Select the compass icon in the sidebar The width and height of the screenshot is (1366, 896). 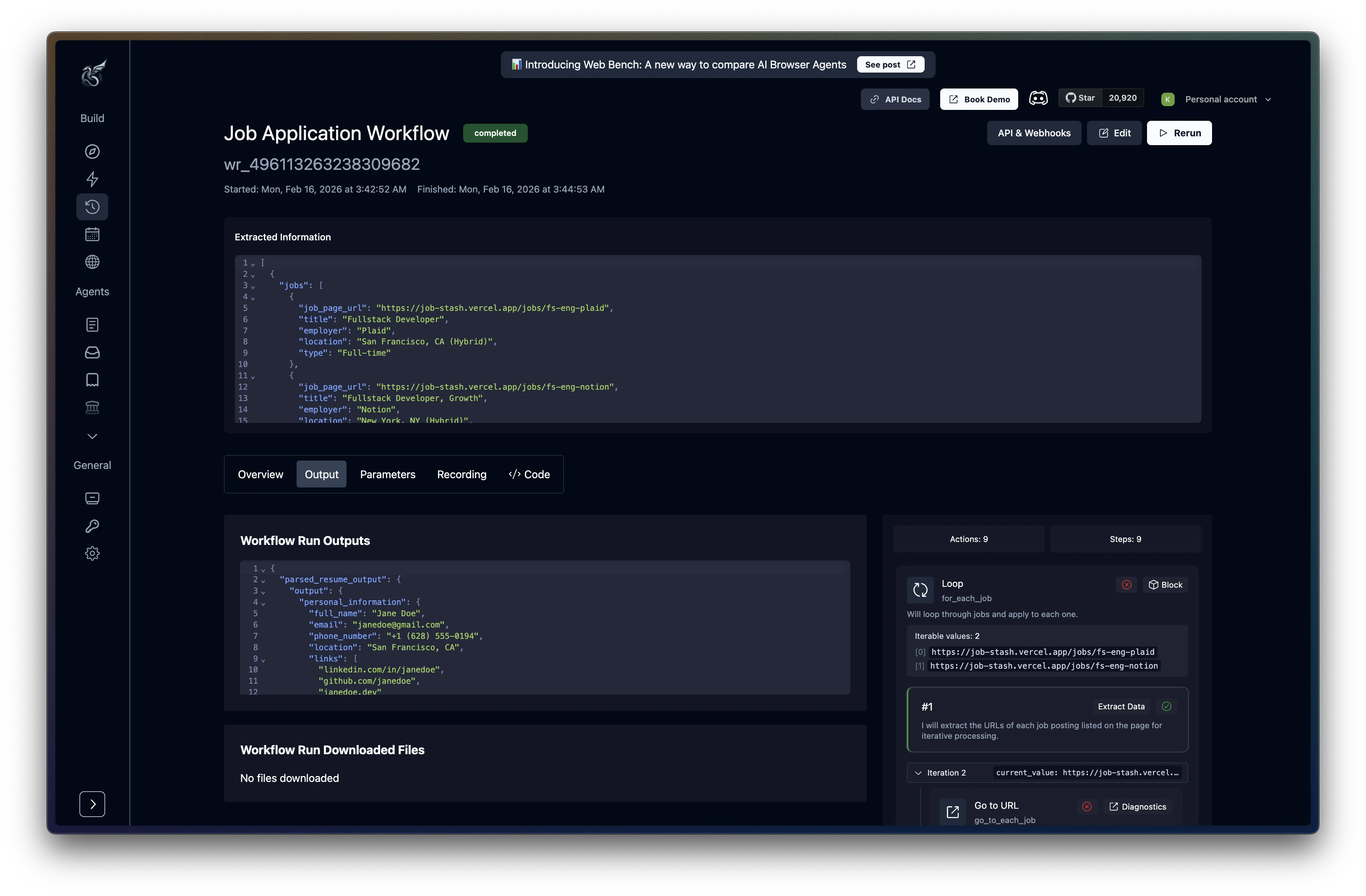(x=92, y=151)
